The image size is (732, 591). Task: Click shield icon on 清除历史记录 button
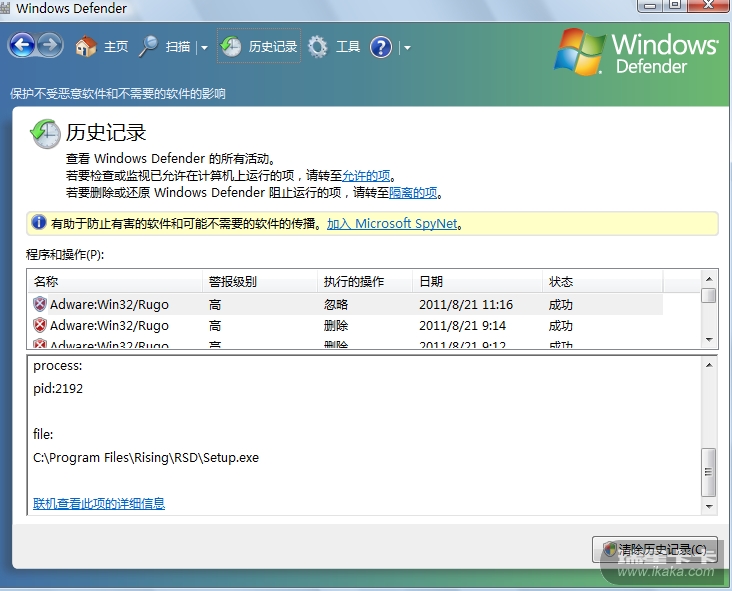[x=610, y=549]
